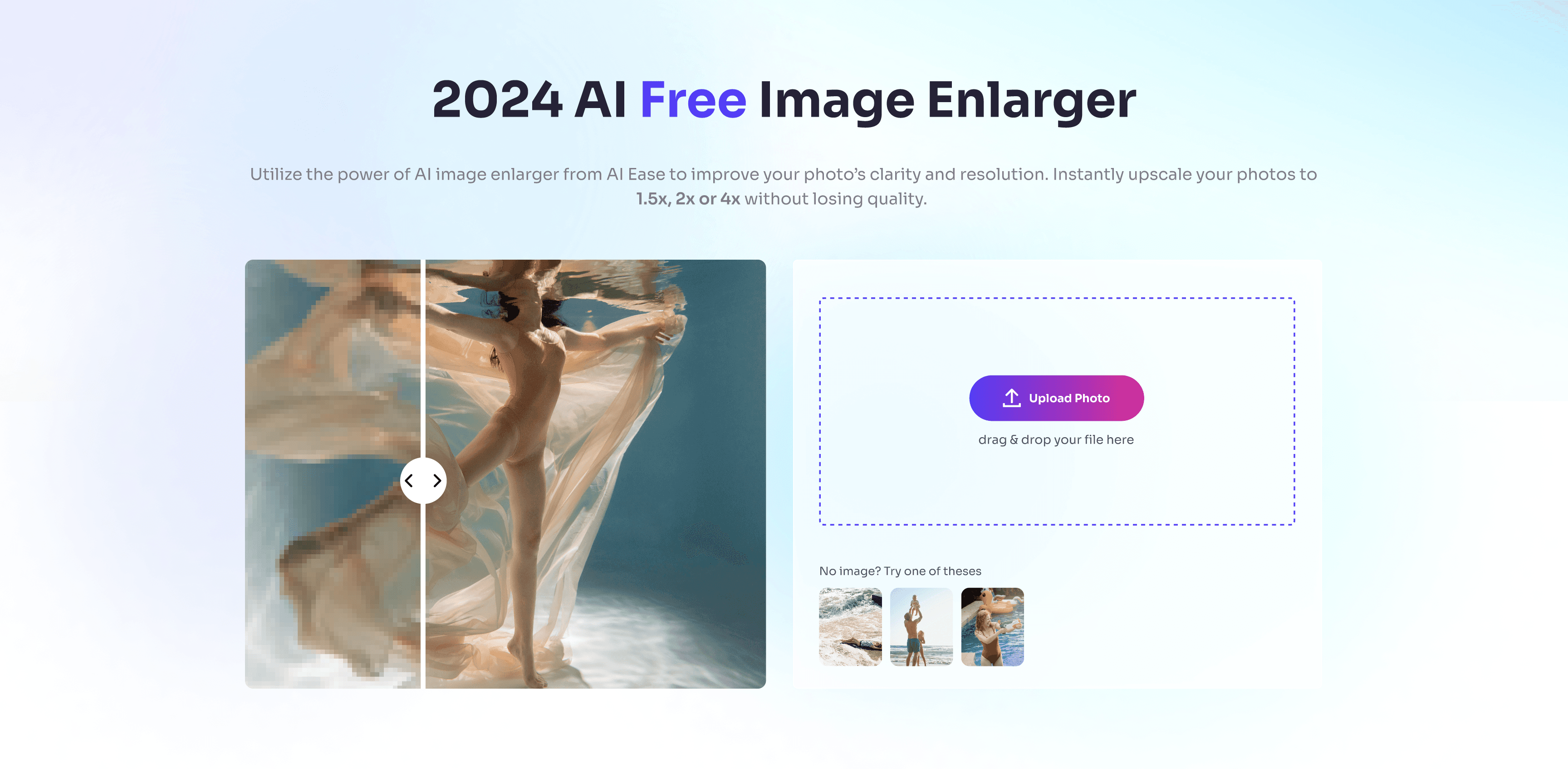
Task: Click inside the dashed drop zone area
Action: (1057, 329)
